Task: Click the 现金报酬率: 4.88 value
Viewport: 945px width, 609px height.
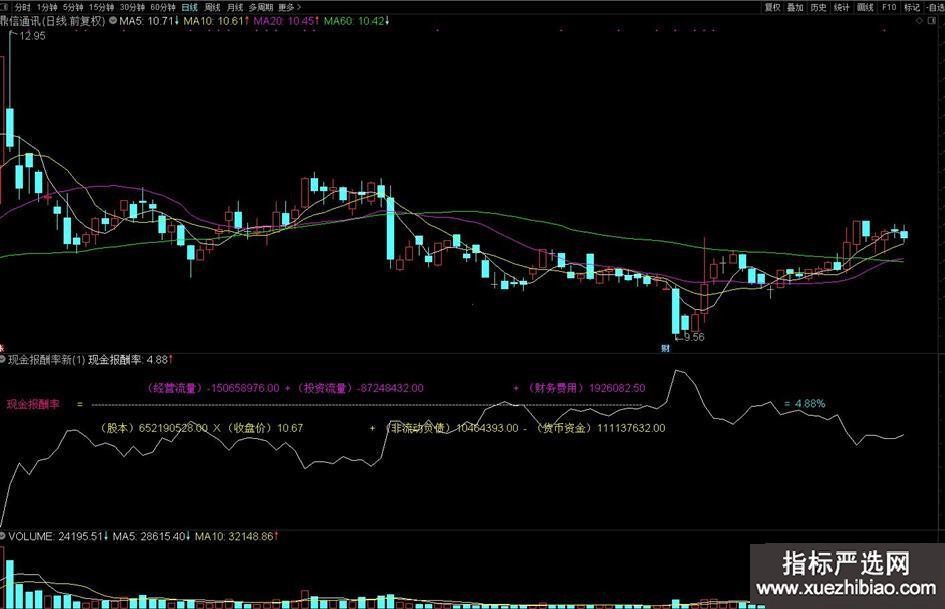Action: (130, 359)
